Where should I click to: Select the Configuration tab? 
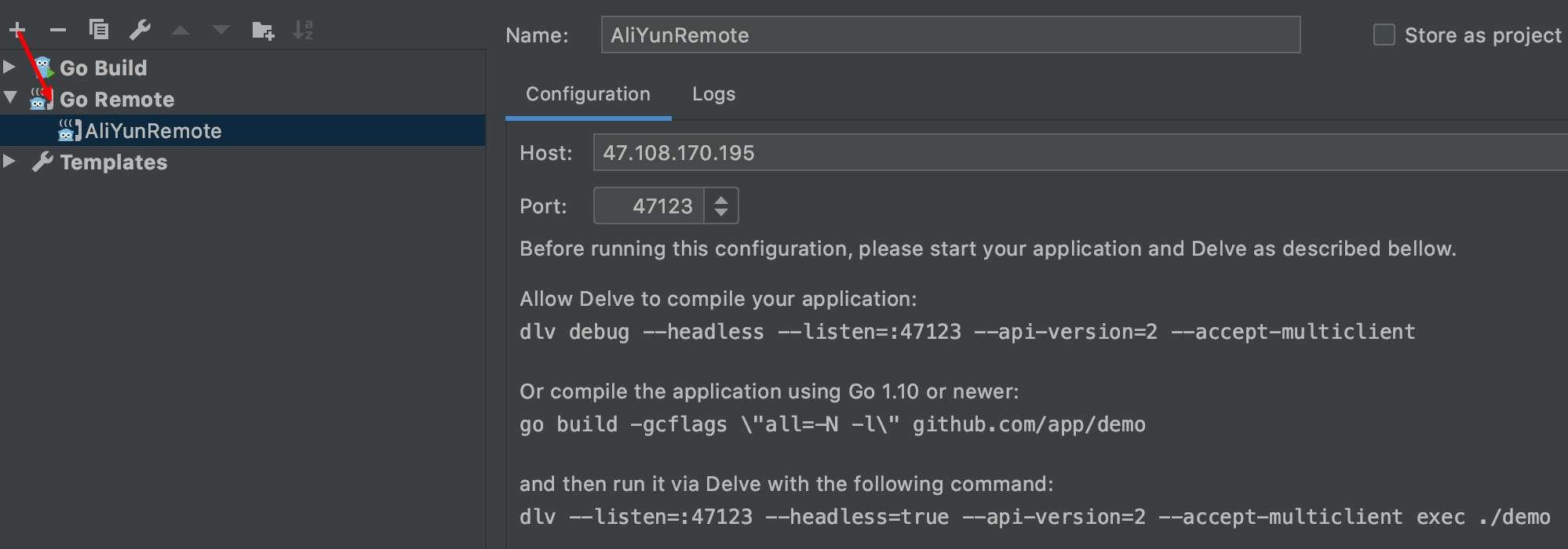point(588,94)
